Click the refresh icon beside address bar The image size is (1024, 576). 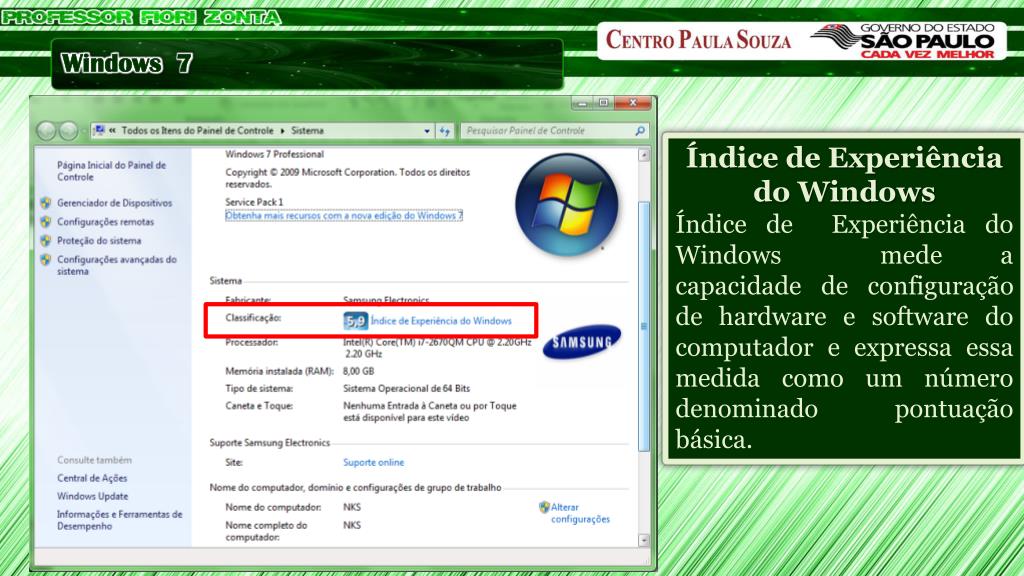[445, 131]
